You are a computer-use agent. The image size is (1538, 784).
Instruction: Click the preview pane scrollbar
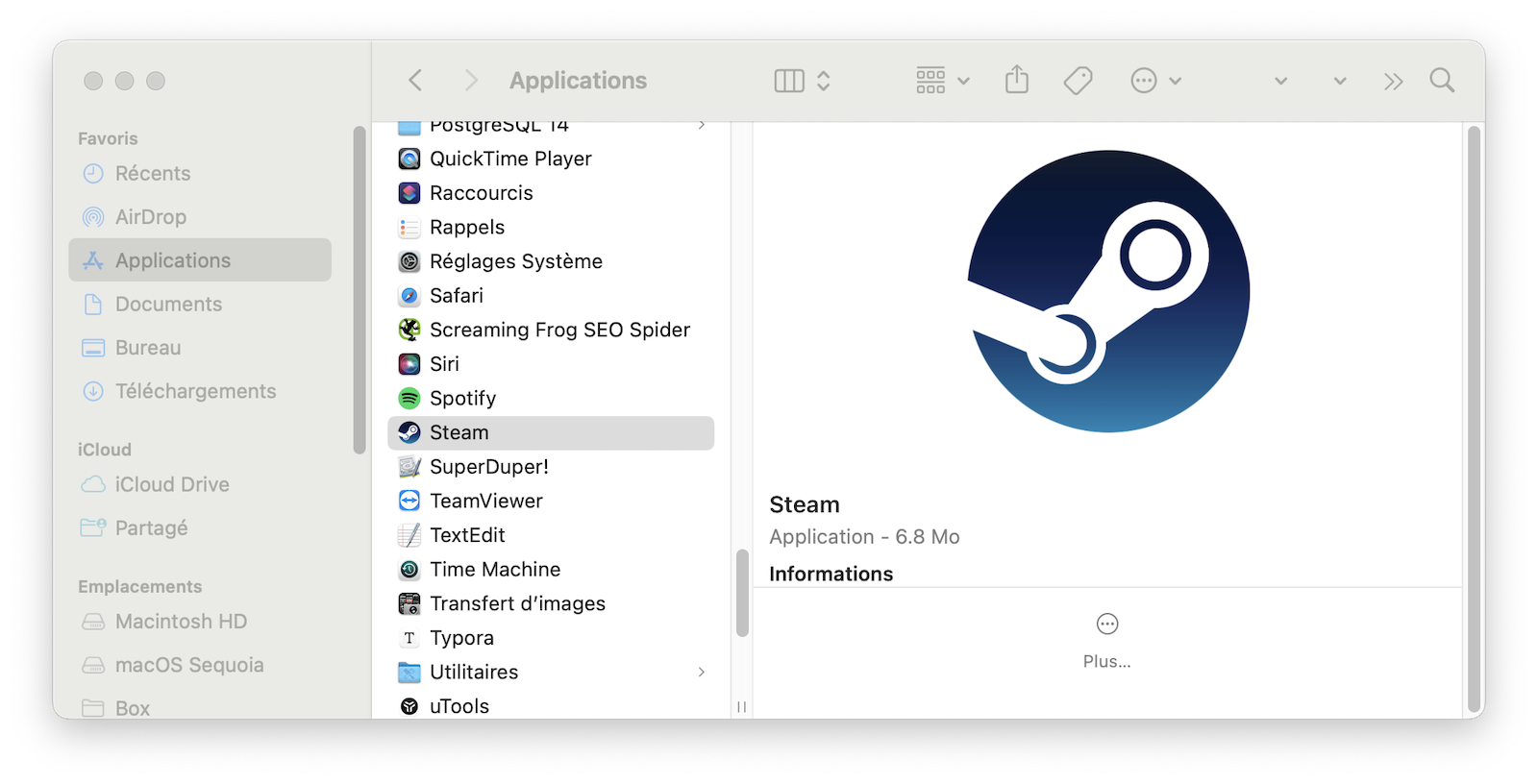[x=1474, y=419]
